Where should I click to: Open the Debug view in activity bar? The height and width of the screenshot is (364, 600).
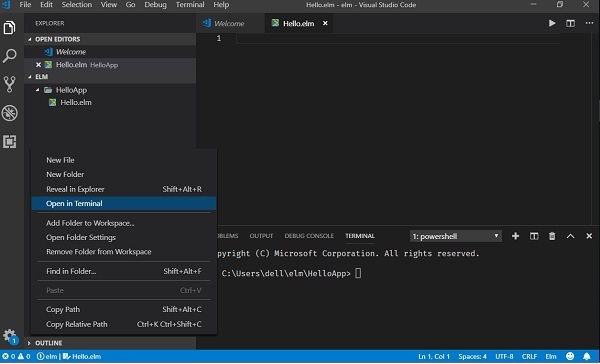(x=10, y=113)
